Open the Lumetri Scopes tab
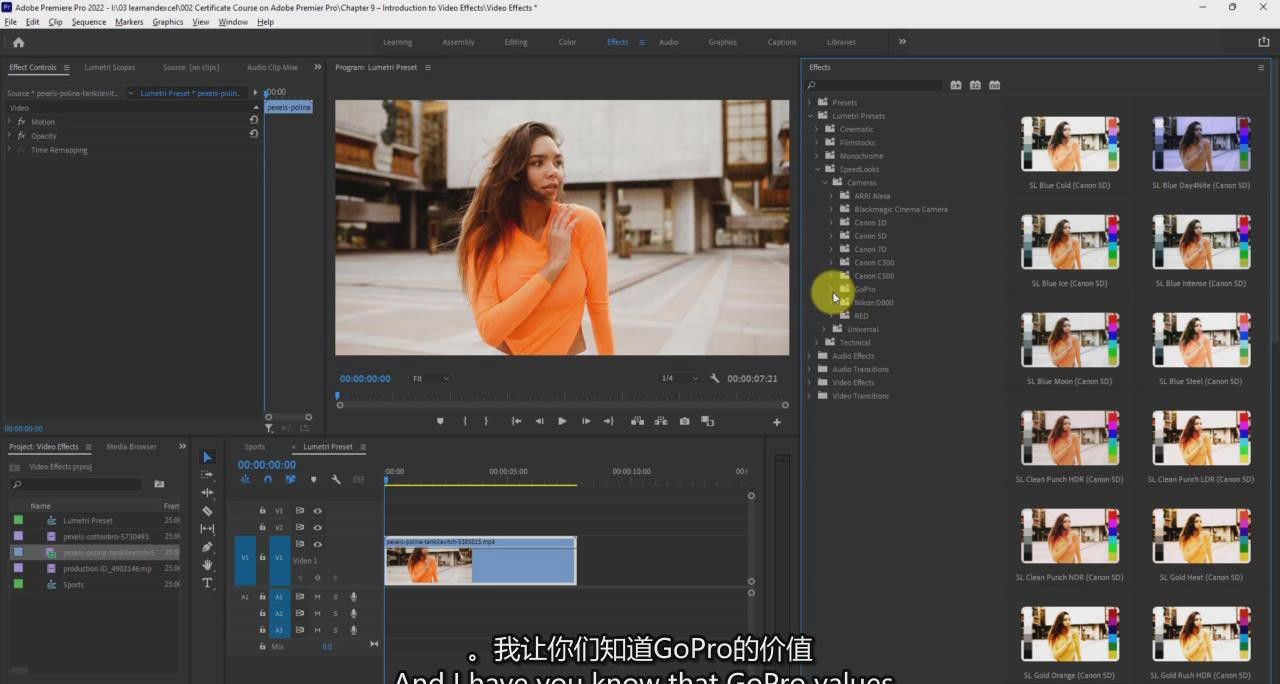The width and height of the screenshot is (1280, 684). coord(110,68)
